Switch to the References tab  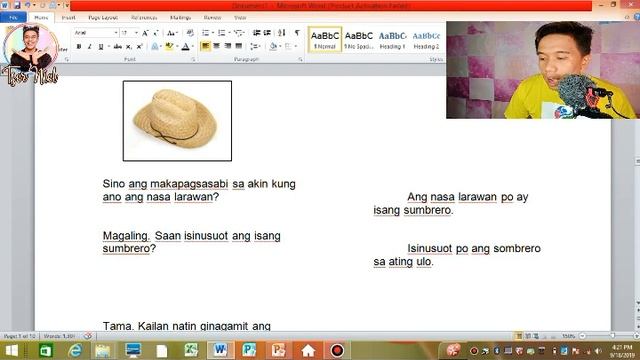click(x=144, y=18)
